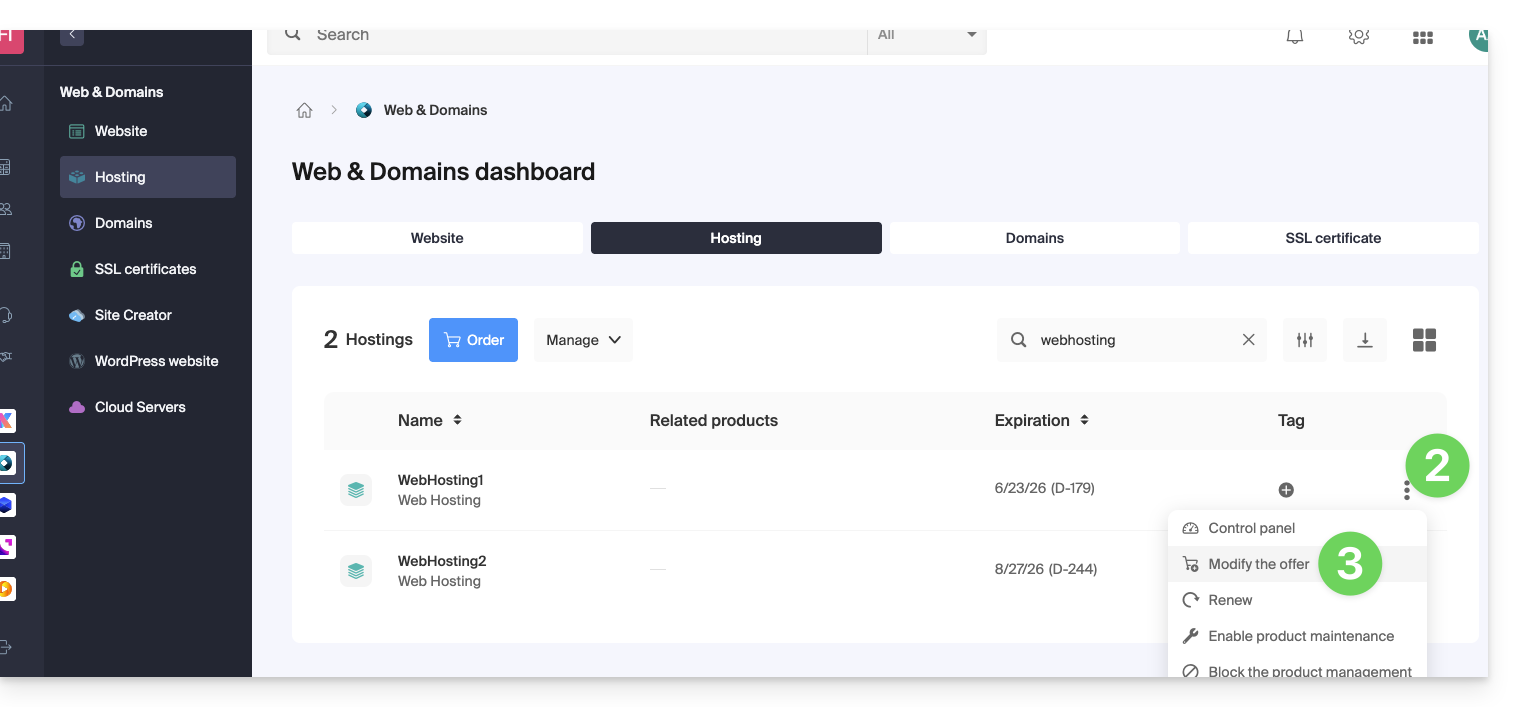The height and width of the screenshot is (707, 1518).
Task: Add a tag to WebHosting1
Action: [x=1286, y=490]
